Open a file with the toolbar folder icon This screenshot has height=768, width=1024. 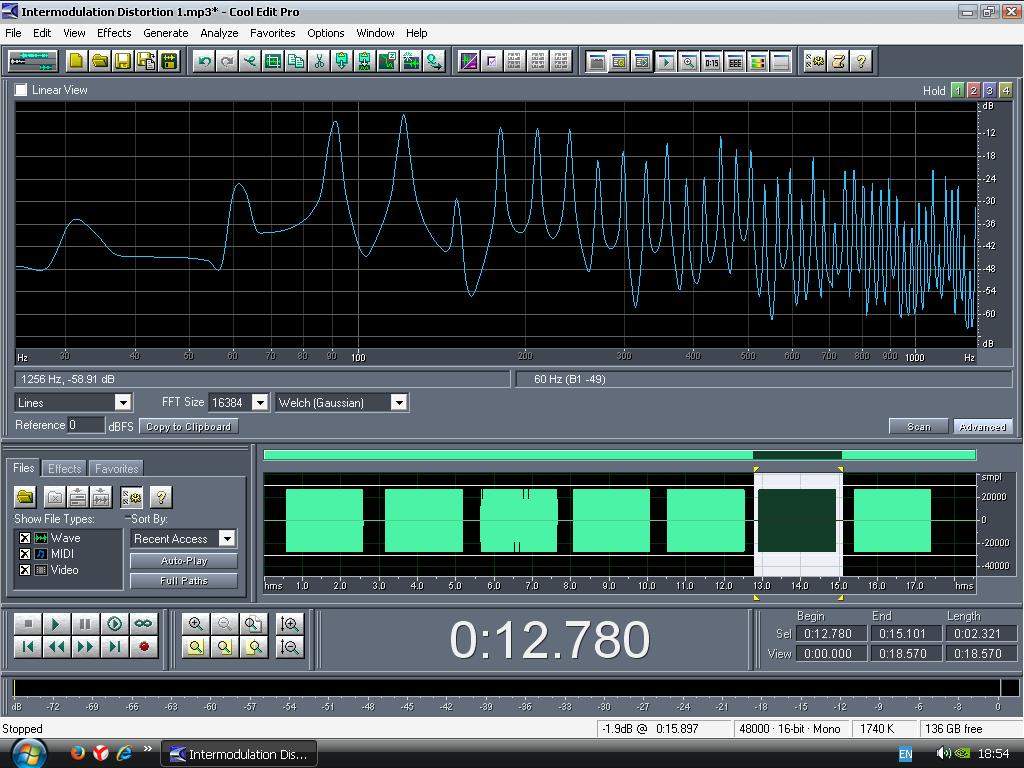pyautogui.click(x=100, y=61)
